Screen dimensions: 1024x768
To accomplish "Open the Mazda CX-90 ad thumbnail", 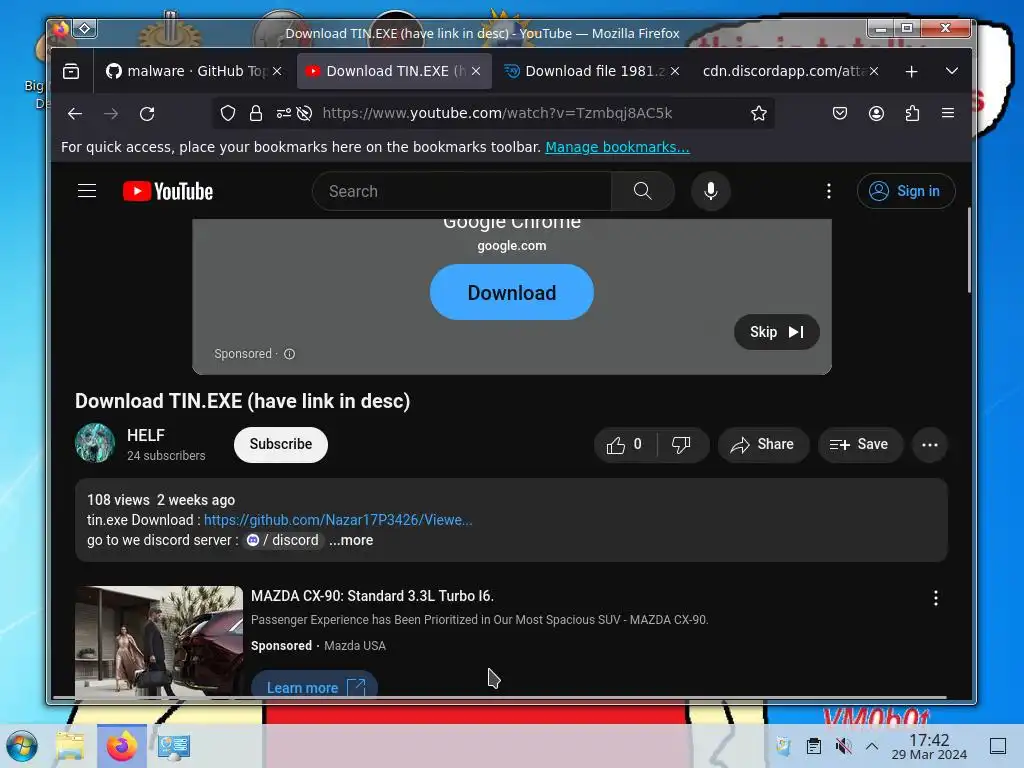I will [159, 641].
